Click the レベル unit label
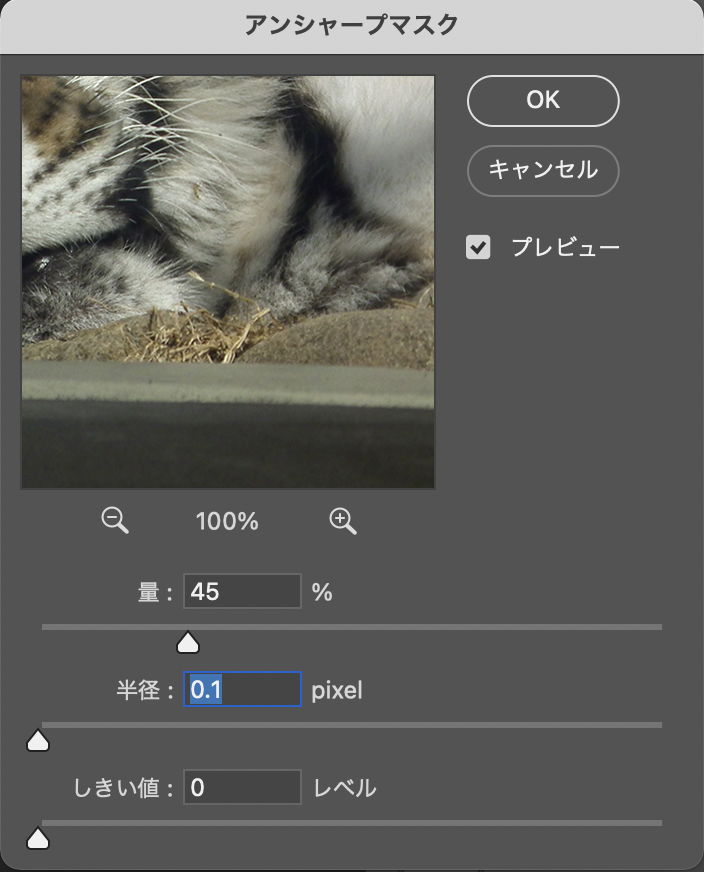Screen dimensions: 704x872 (x=345, y=788)
